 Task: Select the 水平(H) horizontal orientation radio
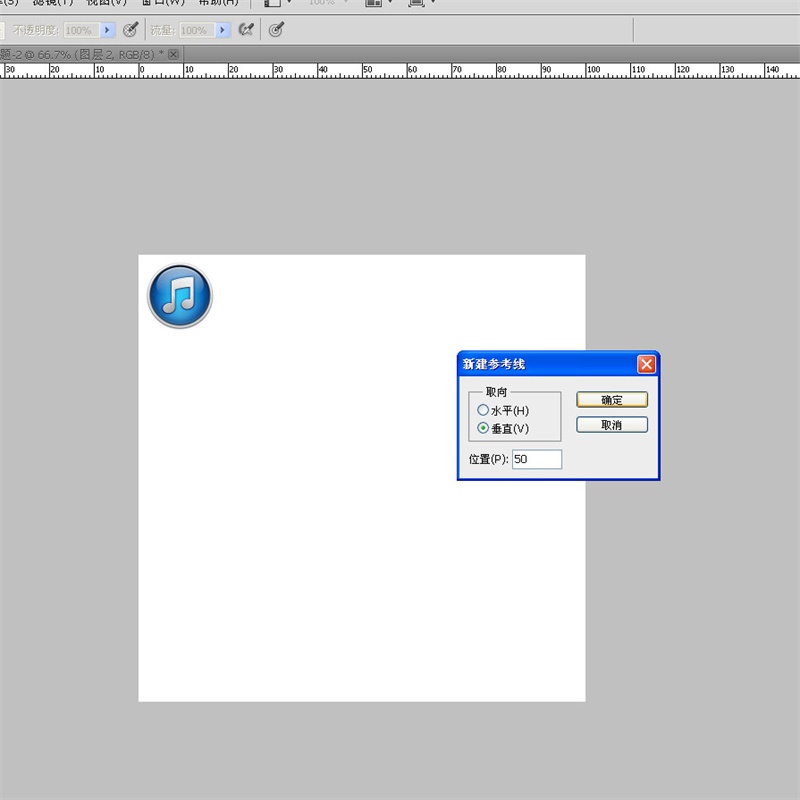pos(484,410)
